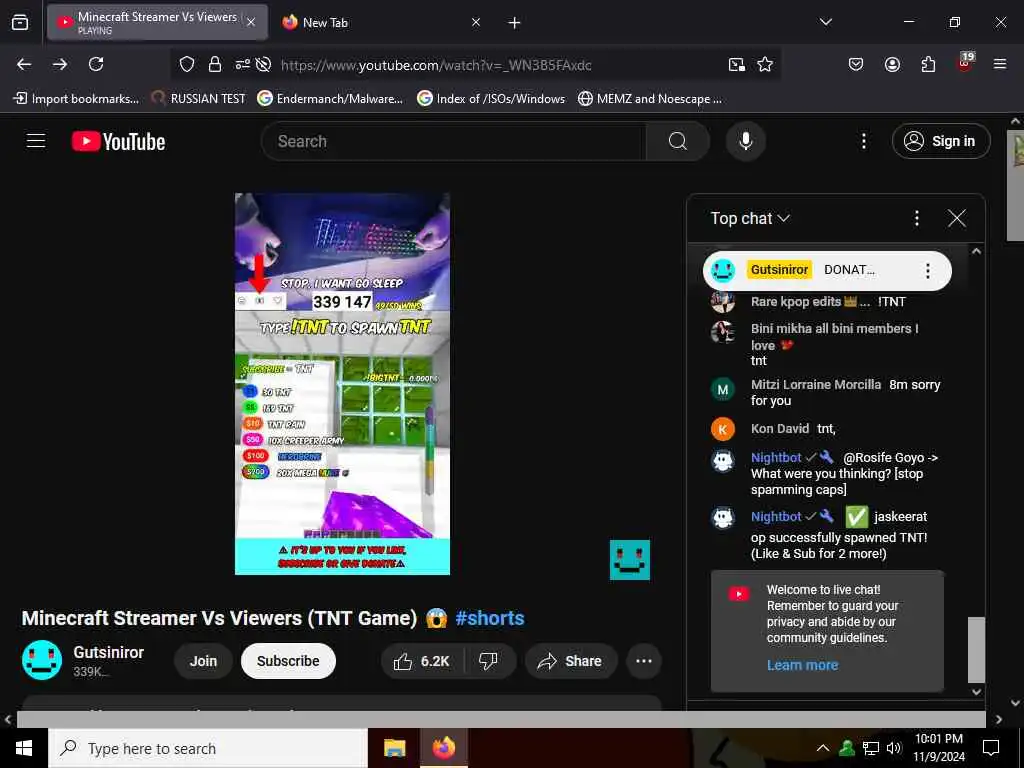The height and width of the screenshot is (768, 1024).
Task: Switch to New Tab
Action: (382, 22)
